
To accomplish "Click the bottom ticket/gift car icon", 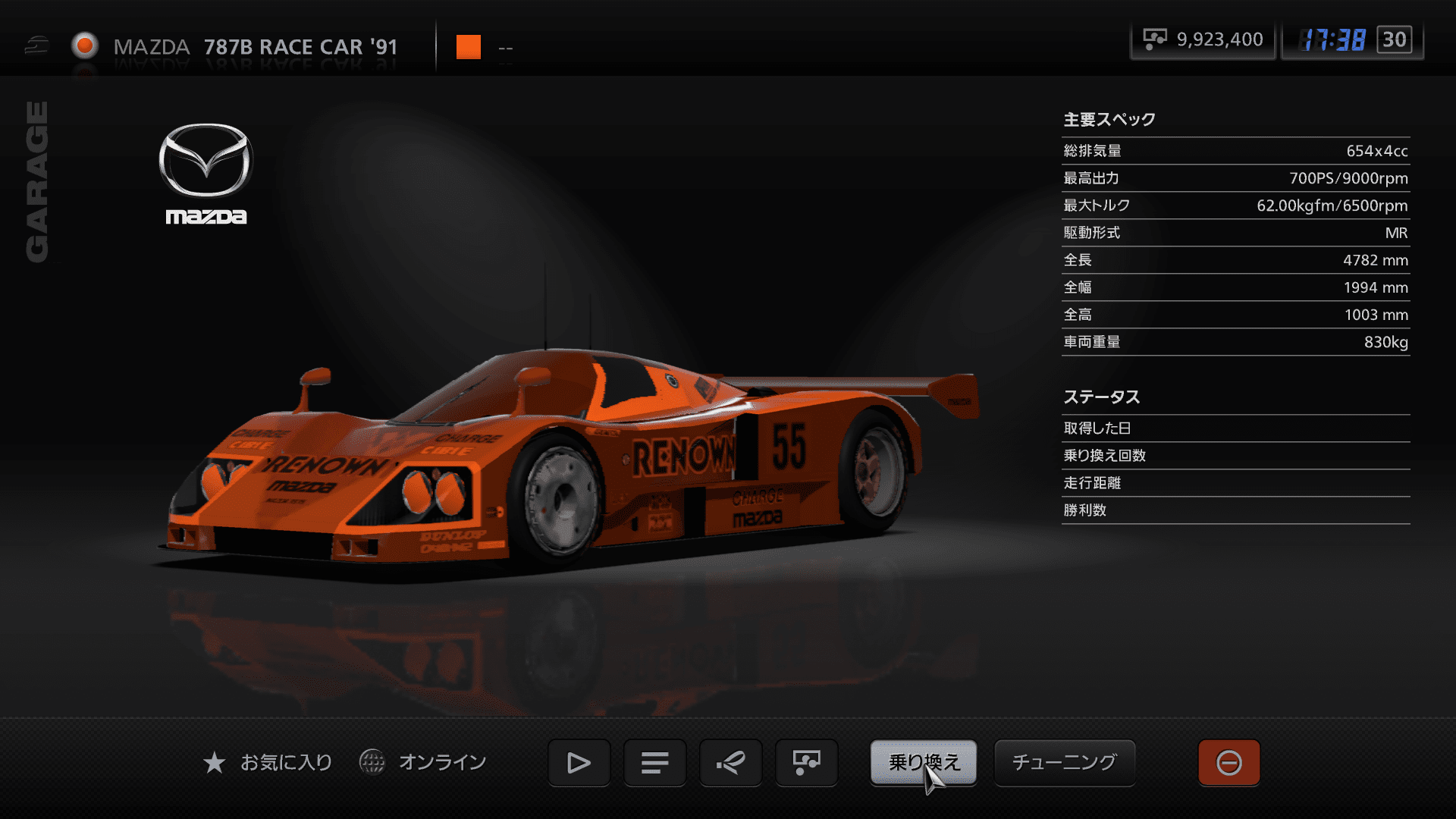I will (x=806, y=762).
